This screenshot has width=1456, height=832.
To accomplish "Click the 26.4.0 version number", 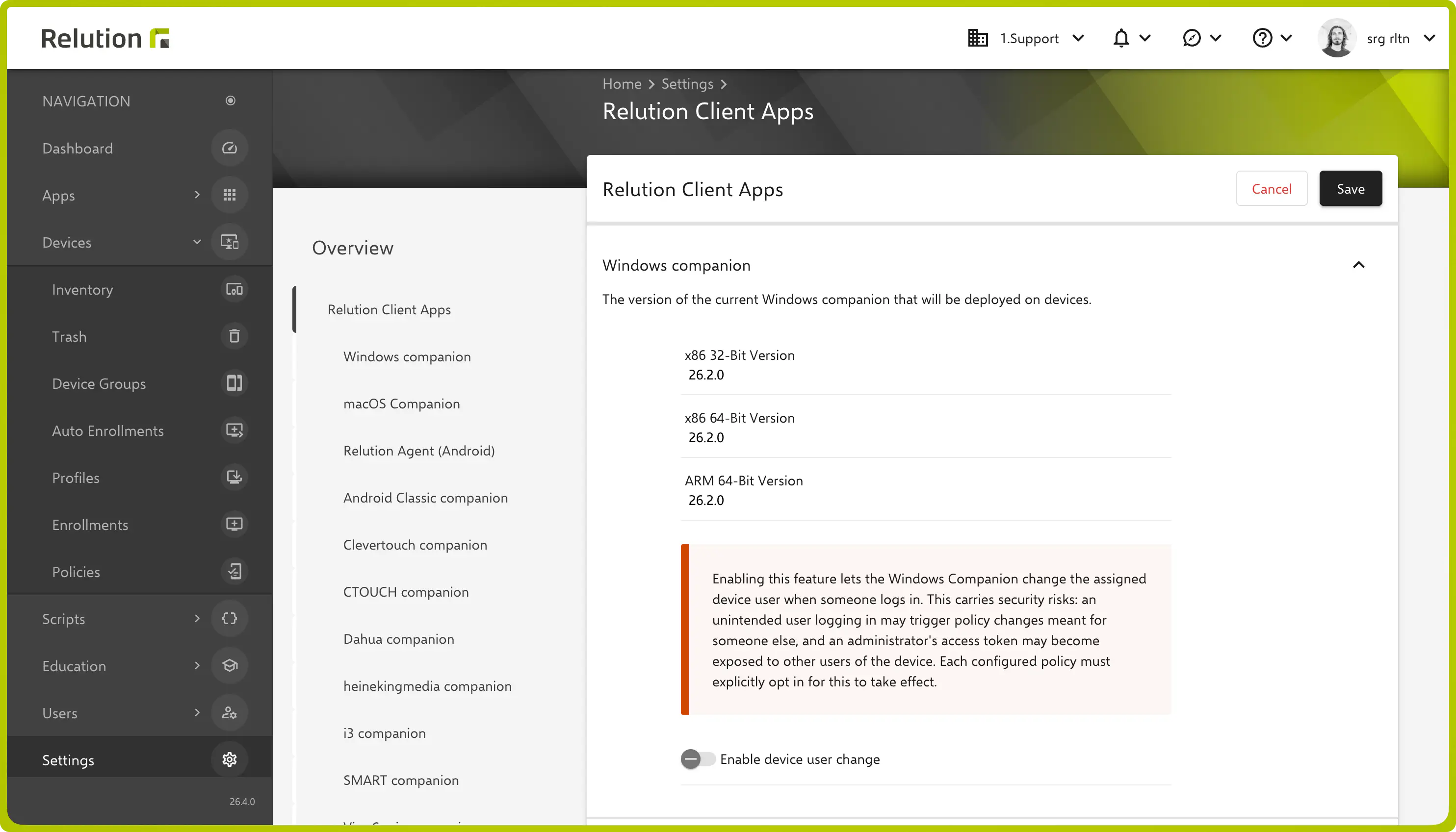I will tap(242, 801).
